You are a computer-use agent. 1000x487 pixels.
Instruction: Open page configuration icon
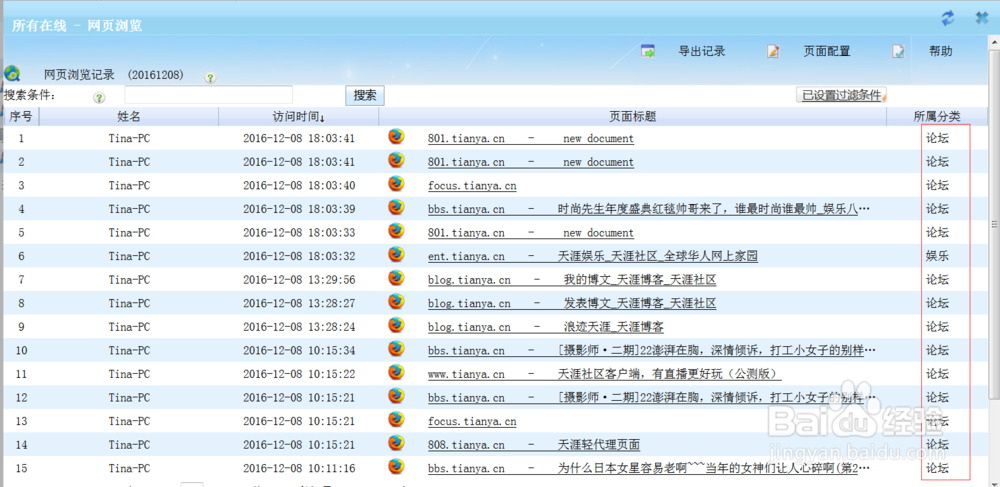[x=773, y=52]
